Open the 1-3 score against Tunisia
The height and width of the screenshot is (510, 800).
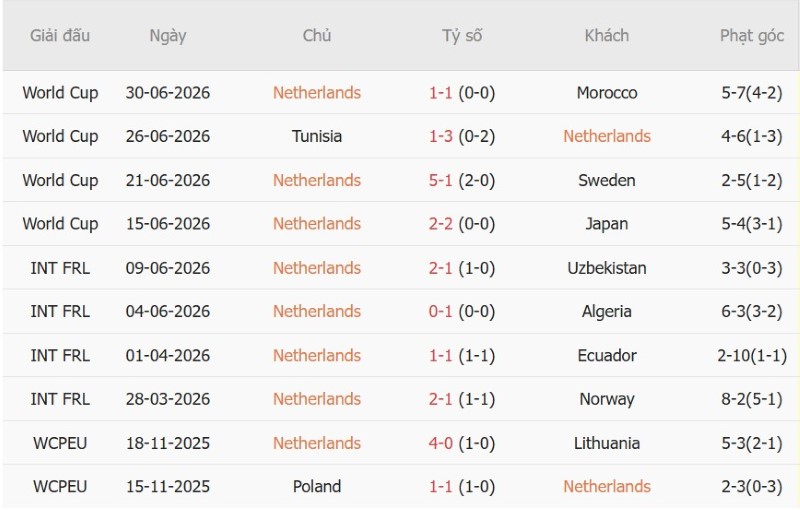point(440,136)
